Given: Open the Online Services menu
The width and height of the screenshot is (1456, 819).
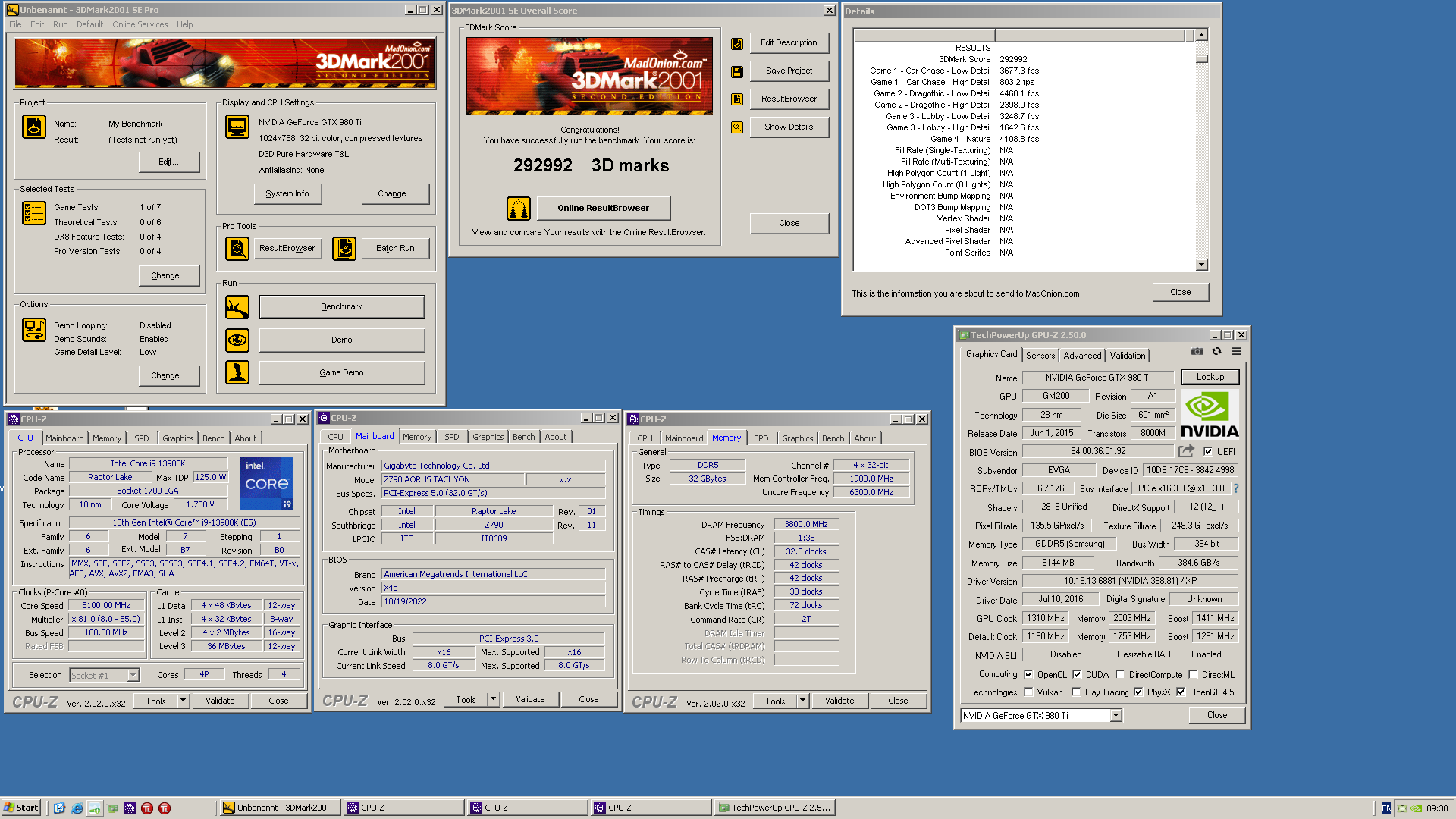Looking at the screenshot, I should [140, 24].
